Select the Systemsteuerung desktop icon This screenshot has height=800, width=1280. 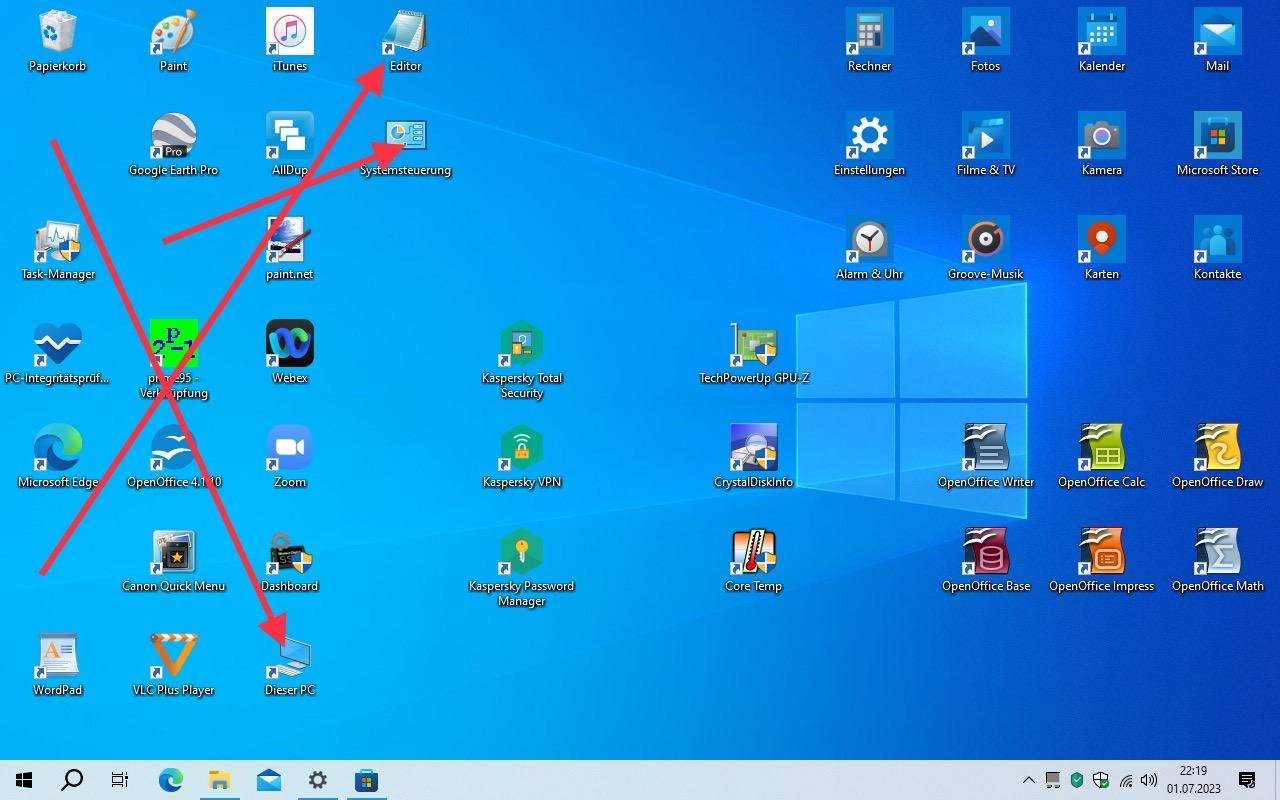point(406,137)
